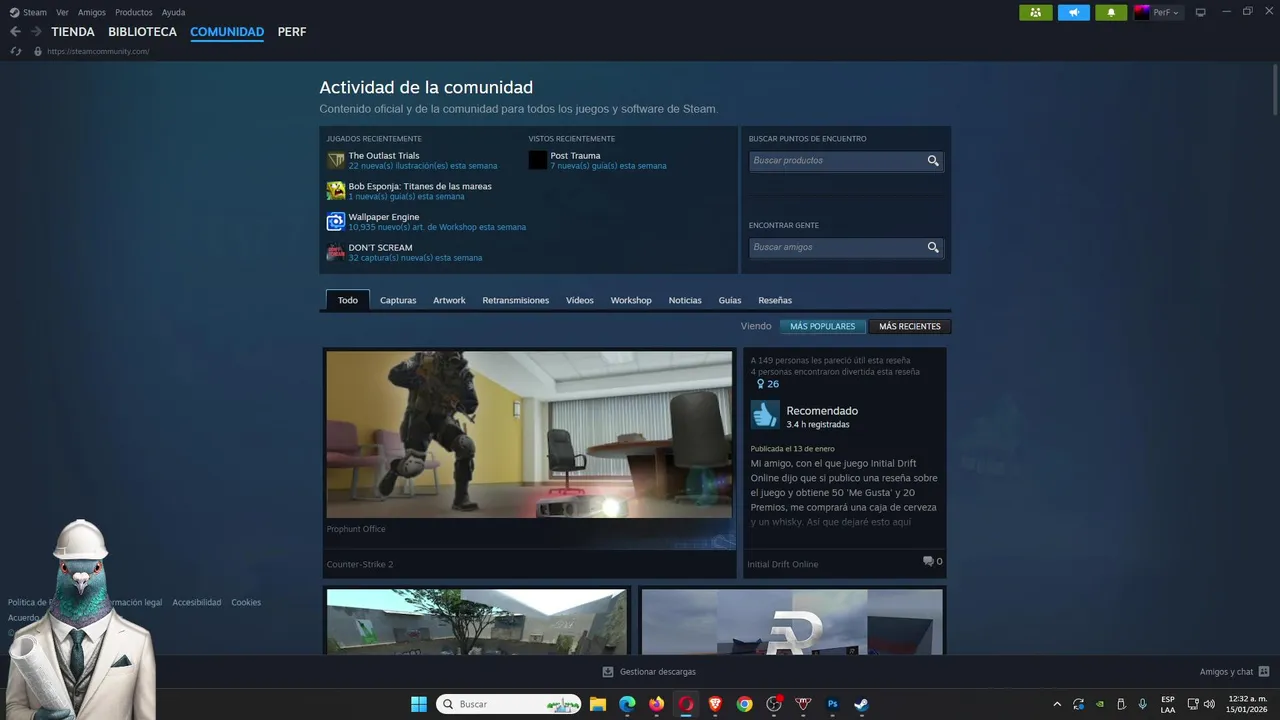Open Post Trauma community hub
Screen dimensions: 1280x720
575,155
